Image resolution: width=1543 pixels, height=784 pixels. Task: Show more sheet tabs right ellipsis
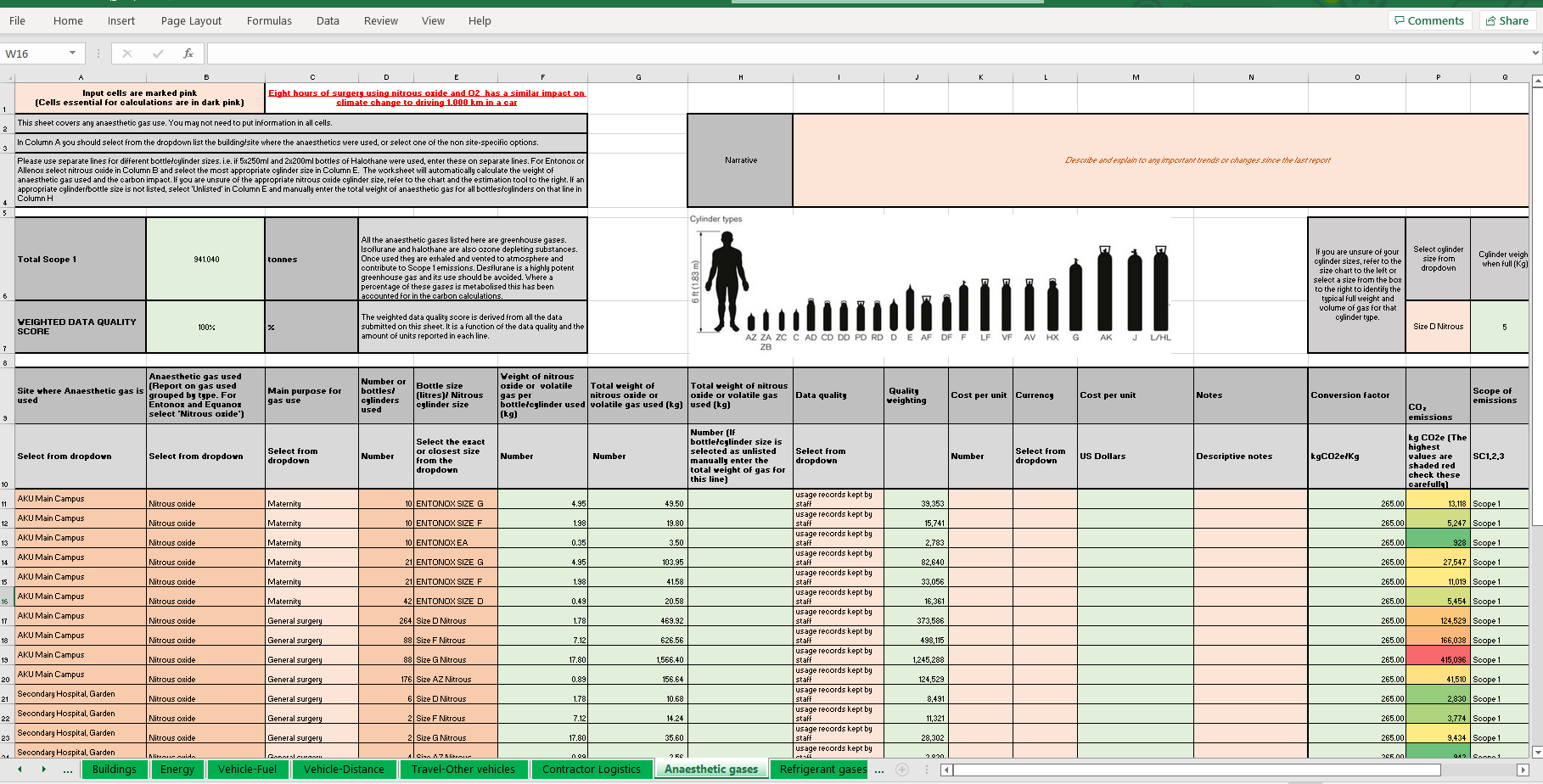click(x=879, y=770)
